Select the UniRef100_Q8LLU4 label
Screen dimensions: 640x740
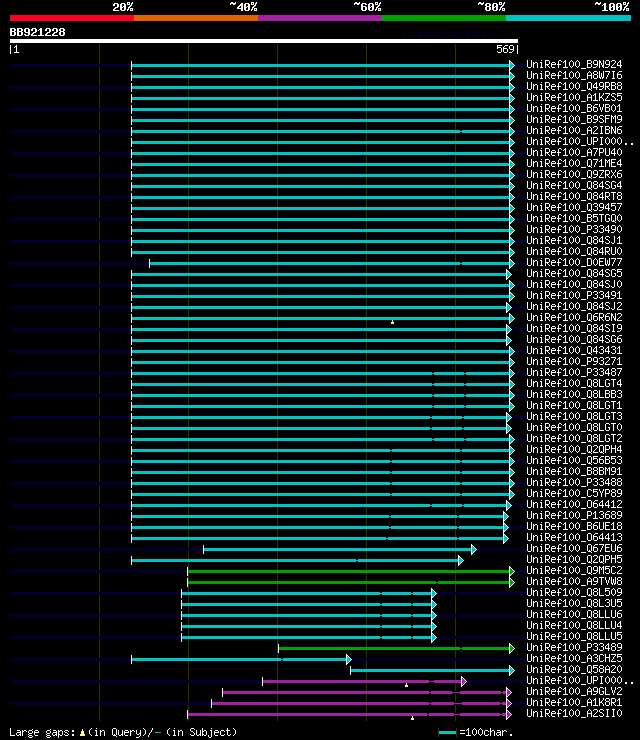click(574, 625)
